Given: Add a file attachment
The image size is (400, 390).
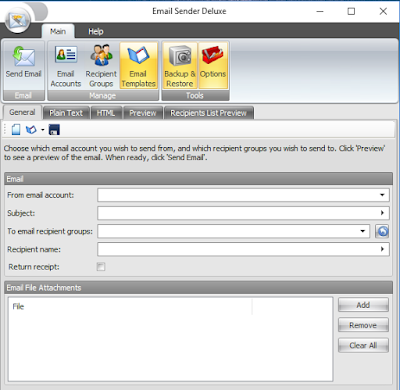Looking at the screenshot, I should (363, 305).
